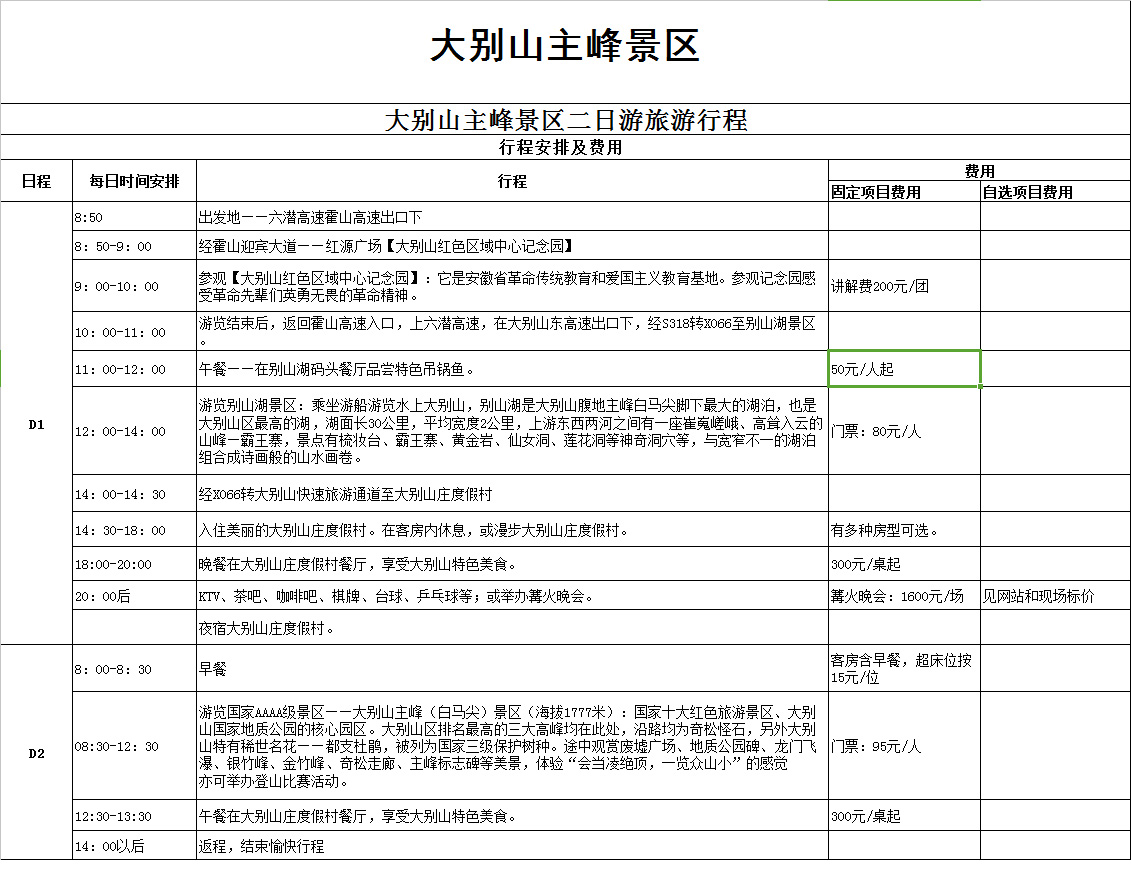The image size is (1131, 870).
Task: Click the 游览国家AAAA级景区 description cell
Action: coord(512,746)
